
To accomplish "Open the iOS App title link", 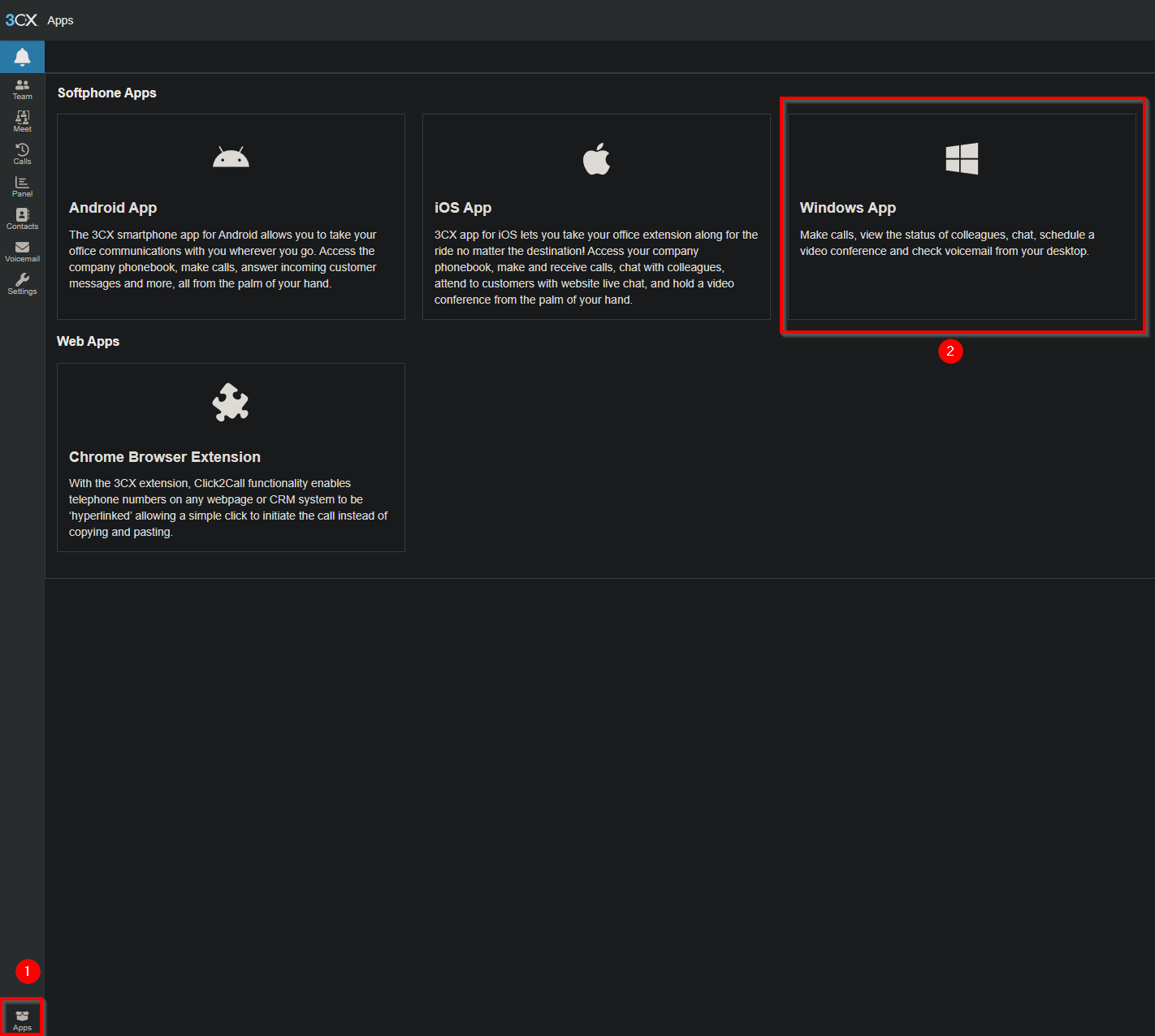I will tap(463, 208).
